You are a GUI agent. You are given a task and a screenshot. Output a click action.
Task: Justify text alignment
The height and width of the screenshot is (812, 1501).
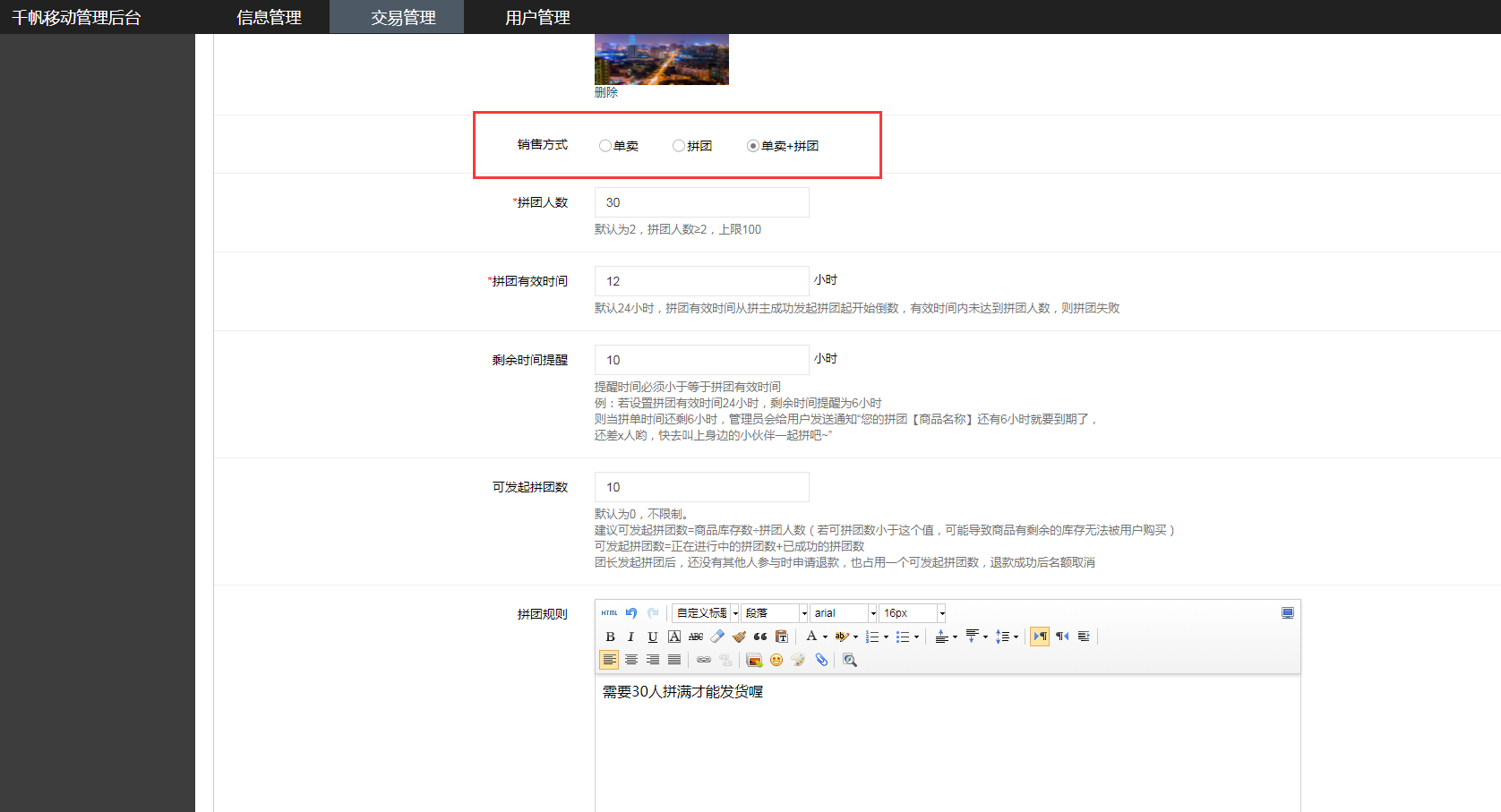point(674,660)
